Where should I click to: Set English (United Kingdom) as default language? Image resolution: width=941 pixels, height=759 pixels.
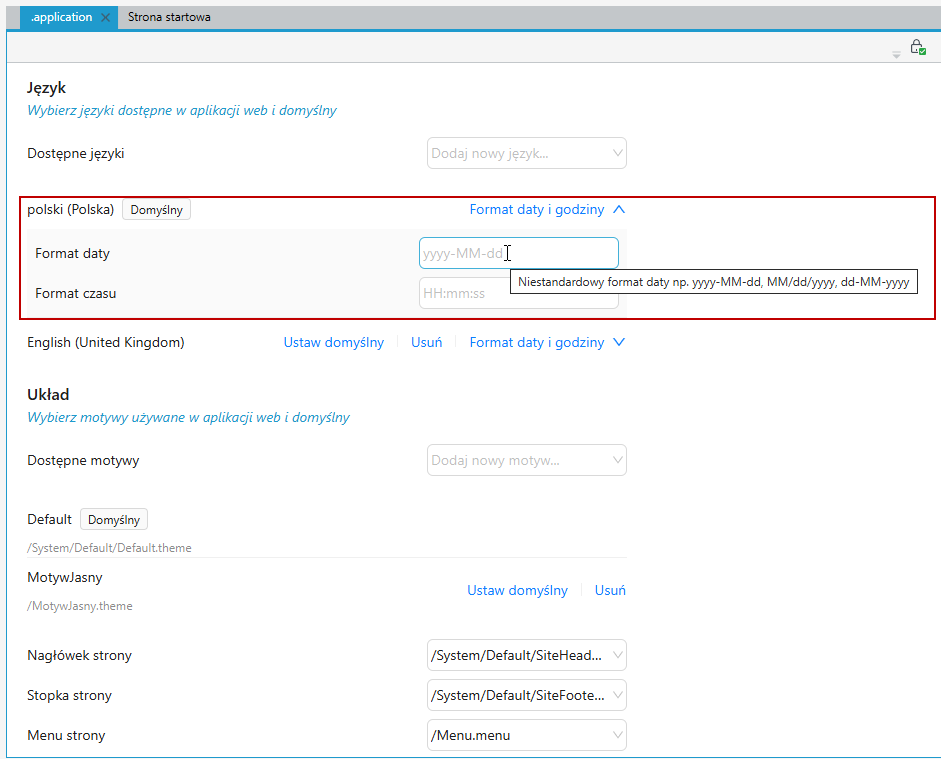tap(334, 343)
